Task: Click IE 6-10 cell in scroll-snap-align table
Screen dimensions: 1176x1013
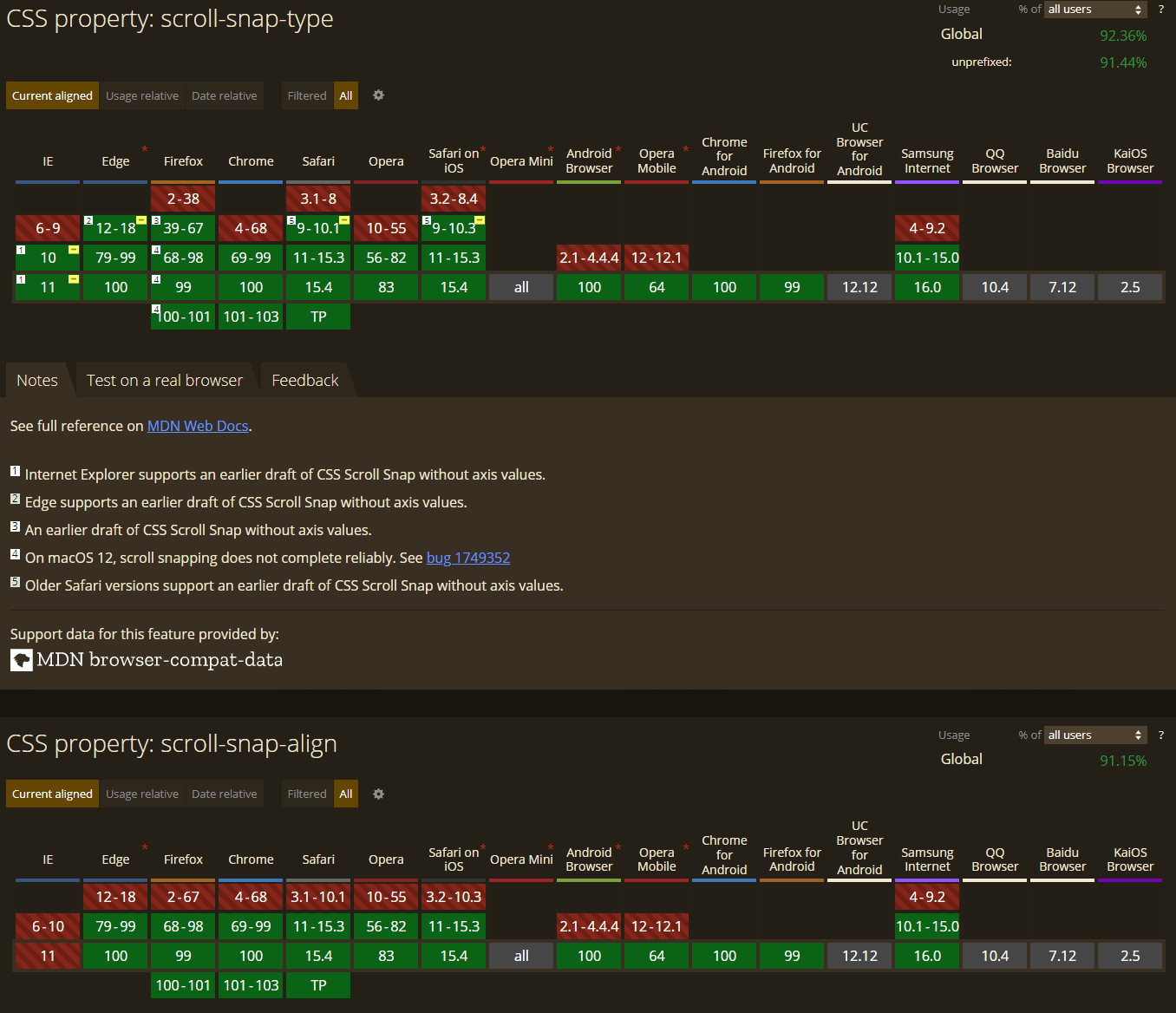Action: pyautogui.click(x=48, y=926)
